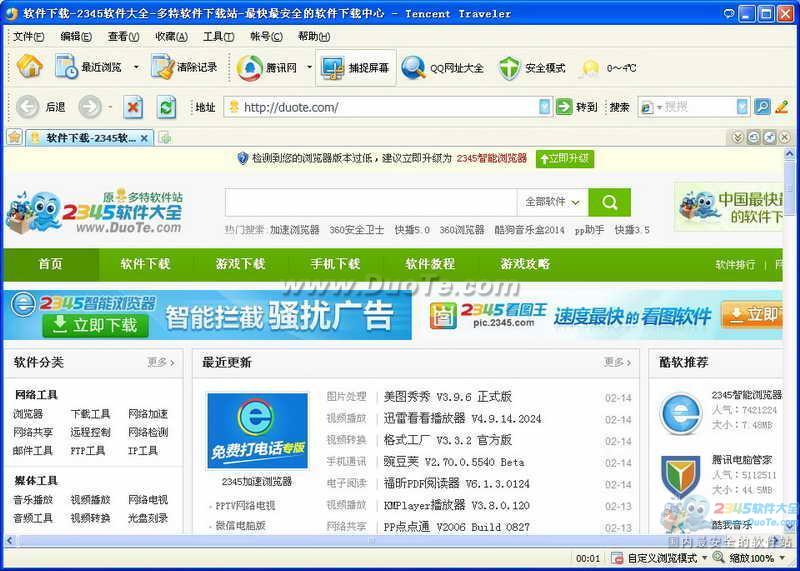Click the 浏览器 category link
This screenshot has height=571, width=800.
[x=28, y=414]
